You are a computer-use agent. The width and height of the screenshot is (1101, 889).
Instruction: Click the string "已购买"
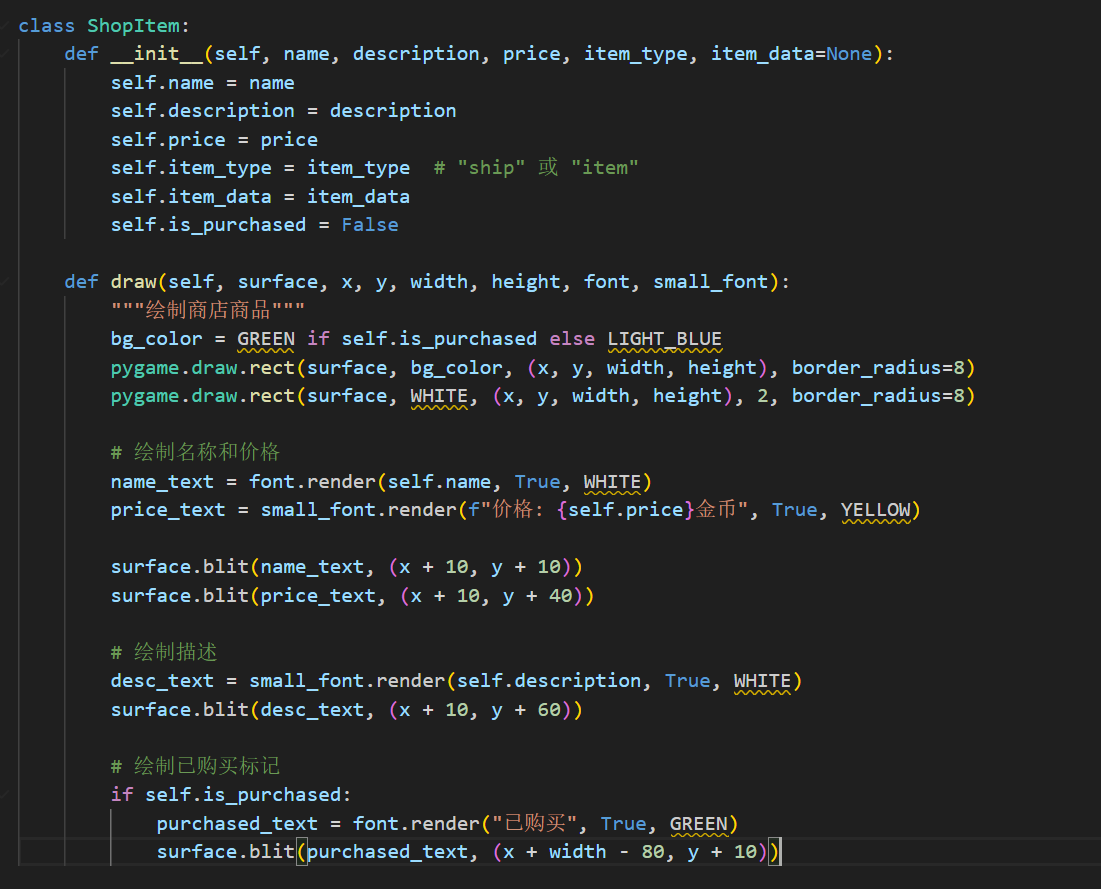point(534,823)
